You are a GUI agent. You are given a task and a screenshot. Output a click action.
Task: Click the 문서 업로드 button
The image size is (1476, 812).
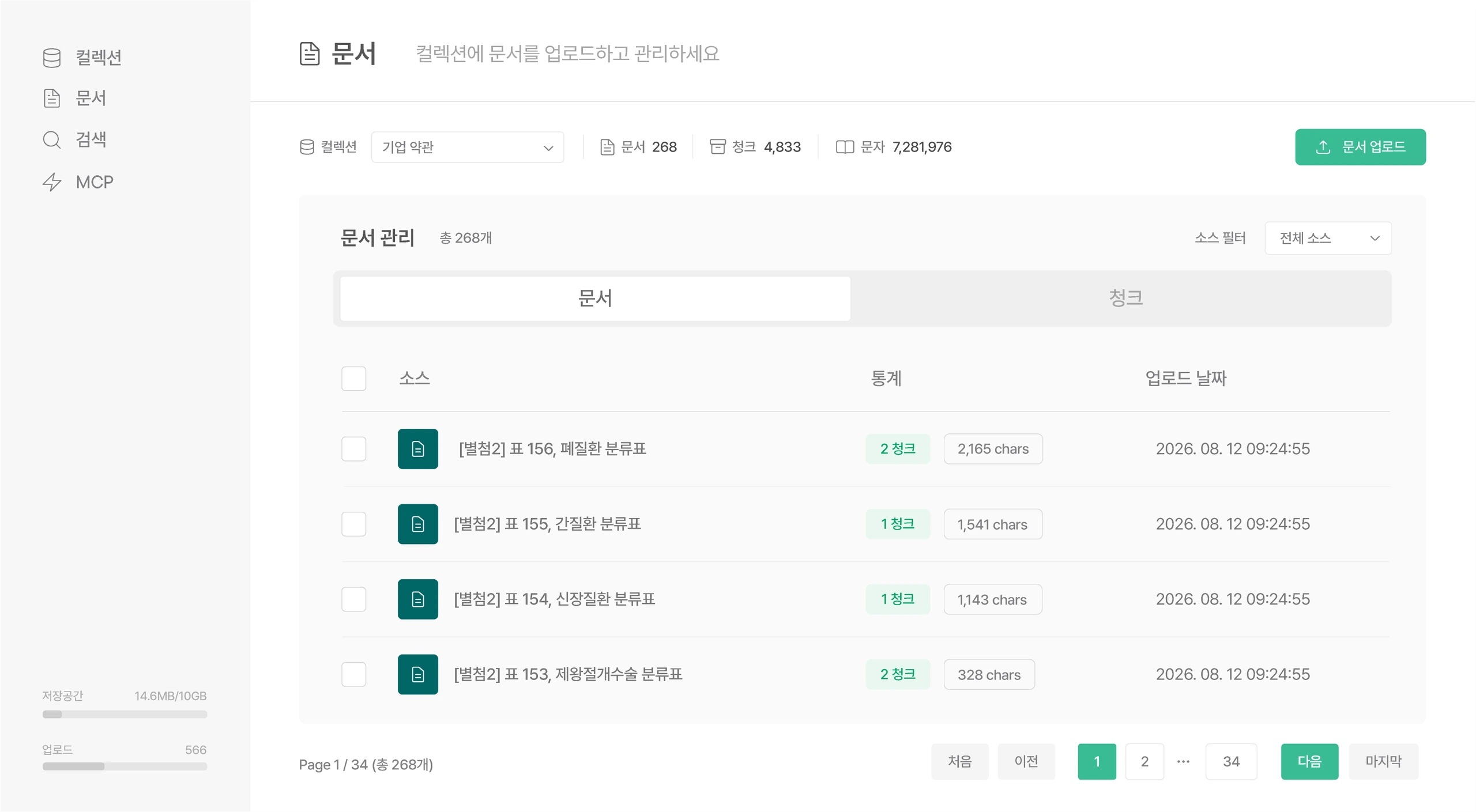pyautogui.click(x=1360, y=147)
